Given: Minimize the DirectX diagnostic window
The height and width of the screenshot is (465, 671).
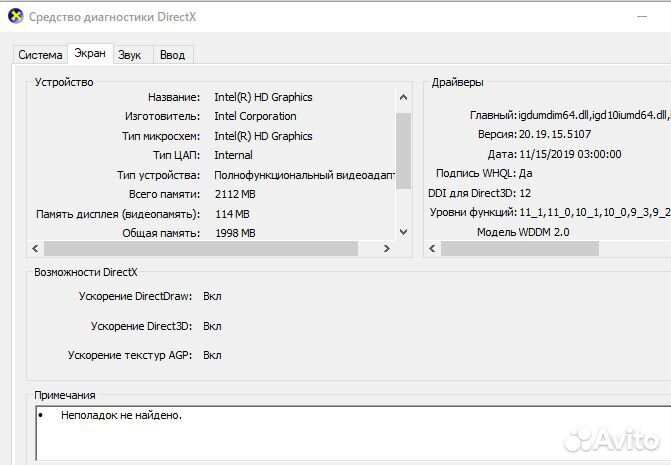Looking at the screenshot, I should 642,17.
